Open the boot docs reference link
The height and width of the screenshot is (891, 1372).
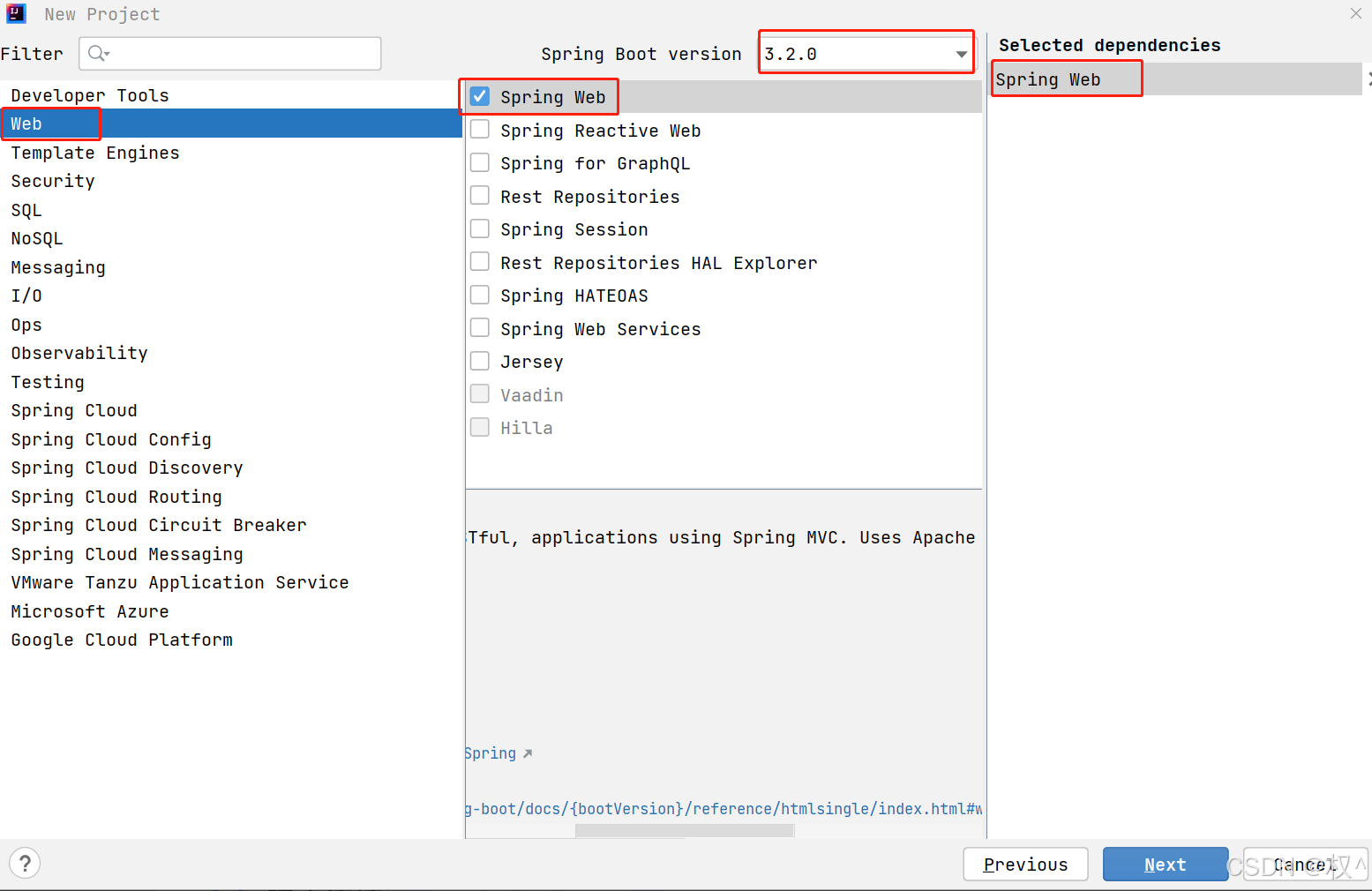pyautogui.click(x=724, y=809)
